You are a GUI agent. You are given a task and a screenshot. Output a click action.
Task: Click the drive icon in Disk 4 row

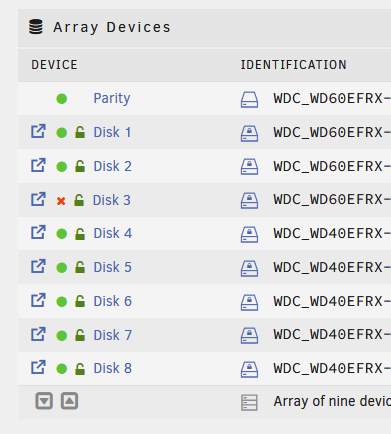[x=249, y=234]
